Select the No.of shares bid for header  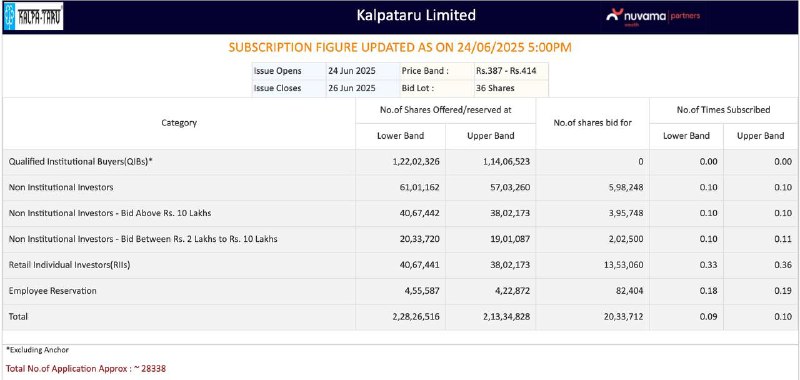point(592,123)
